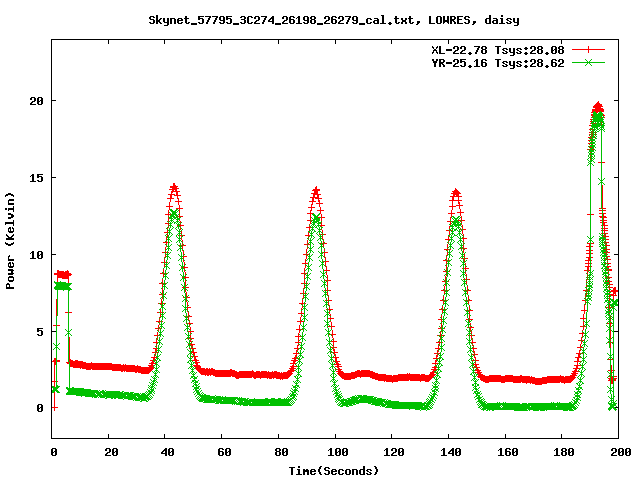Screen dimensions: 640x480
Task: Click the x-axis tick label 140
Action: click(x=451, y=452)
